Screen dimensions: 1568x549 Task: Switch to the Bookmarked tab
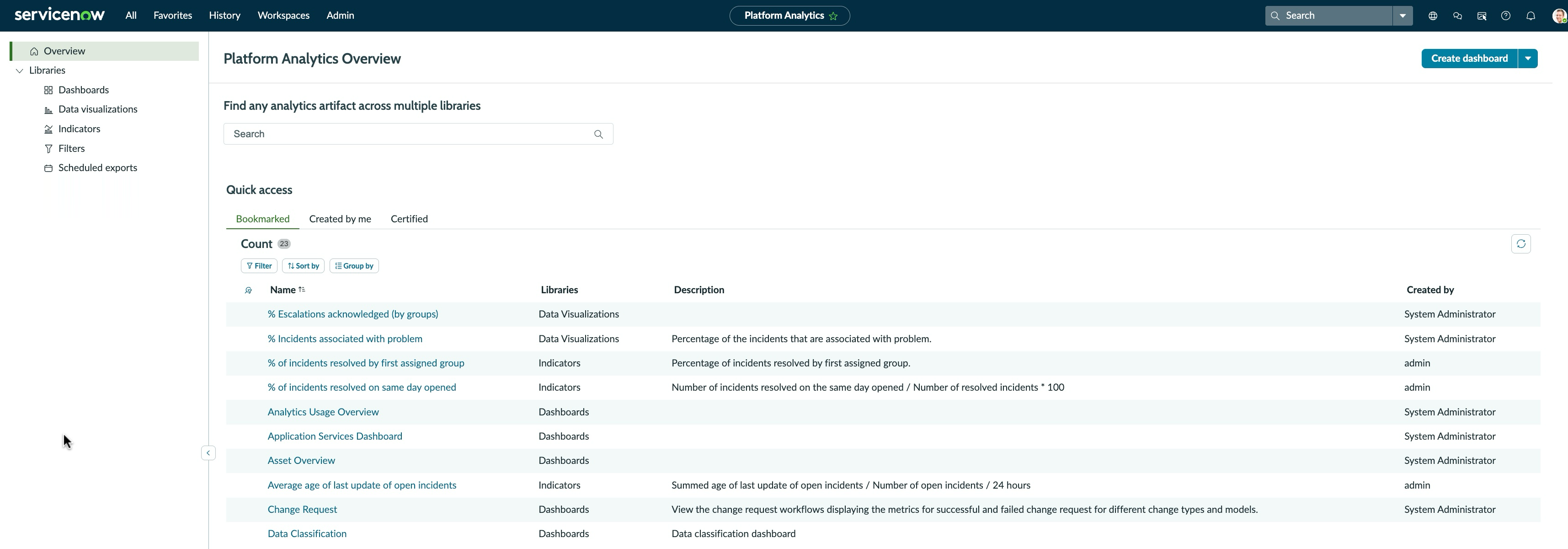[263, 219]
